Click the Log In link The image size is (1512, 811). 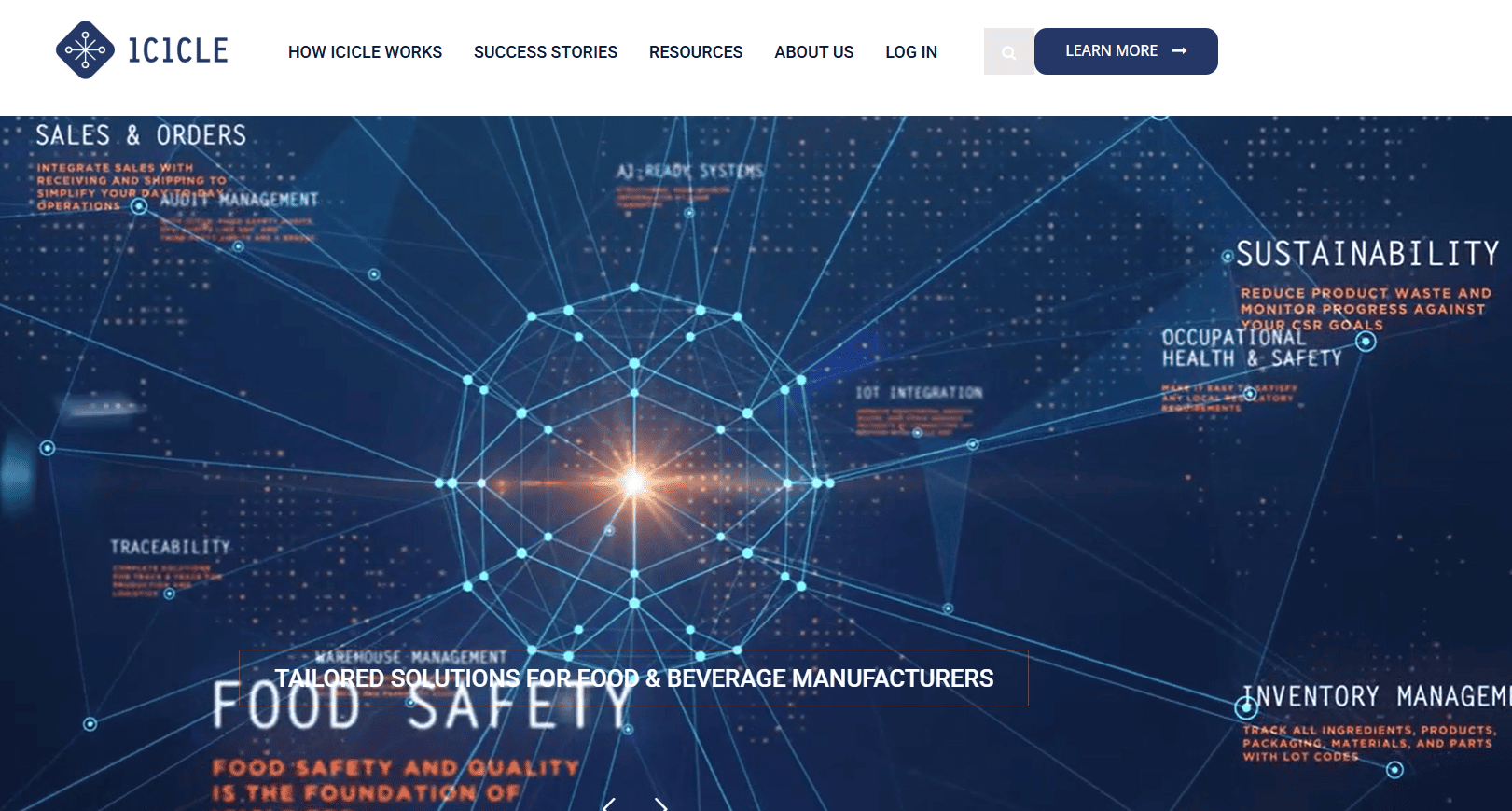point(911,52)
